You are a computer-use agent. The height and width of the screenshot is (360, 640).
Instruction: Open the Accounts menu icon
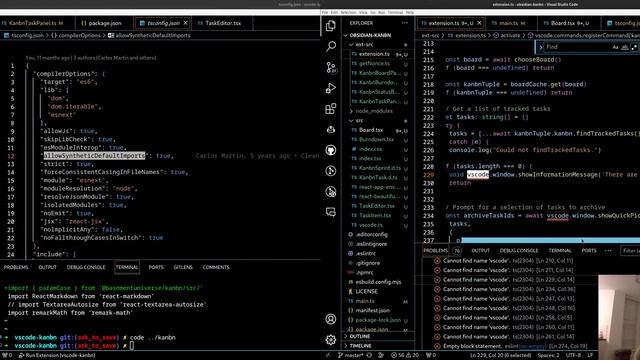click(331, 319)
